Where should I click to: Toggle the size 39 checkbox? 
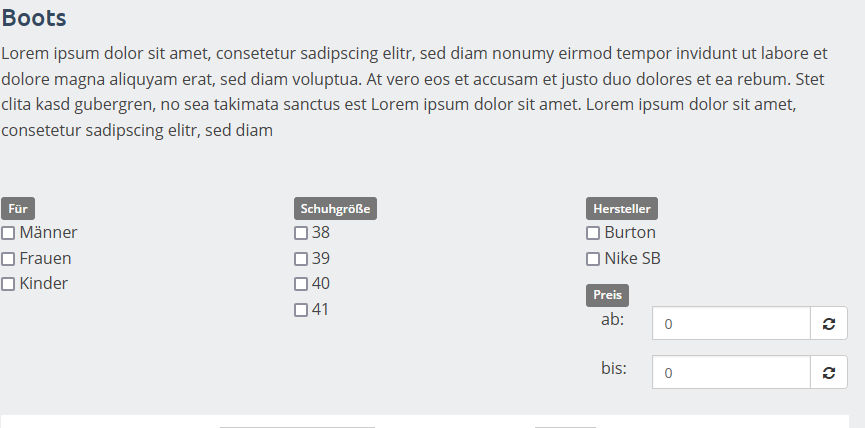[x=301, y=259]
